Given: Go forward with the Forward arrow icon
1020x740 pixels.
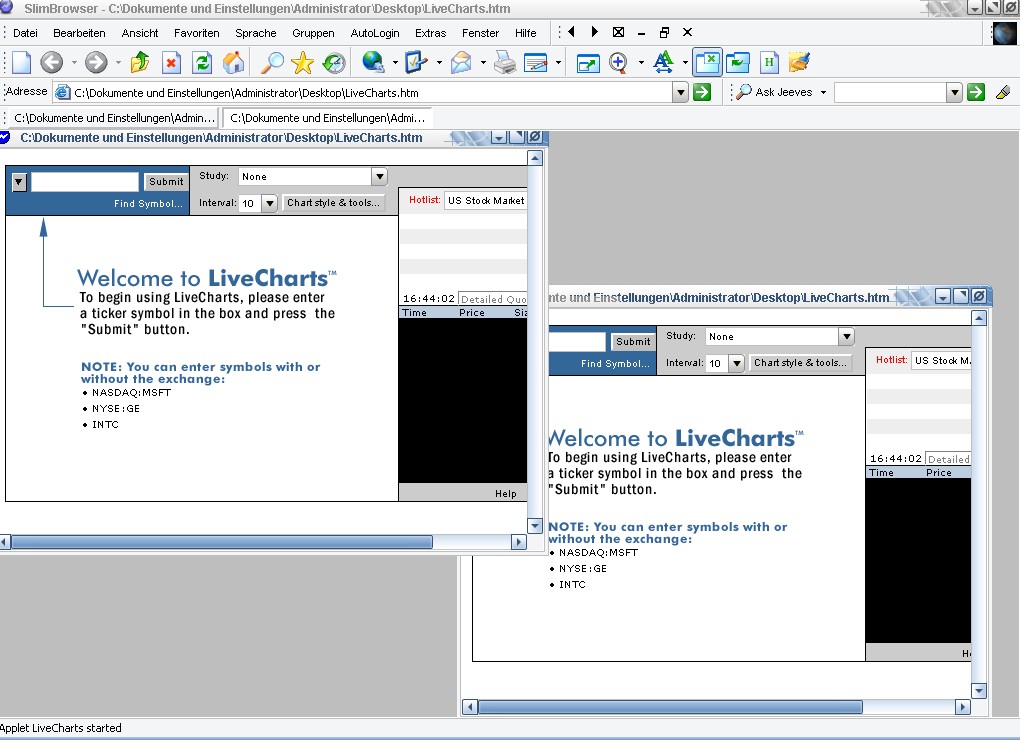Looking at the screenshot, I should click(96, 62).
